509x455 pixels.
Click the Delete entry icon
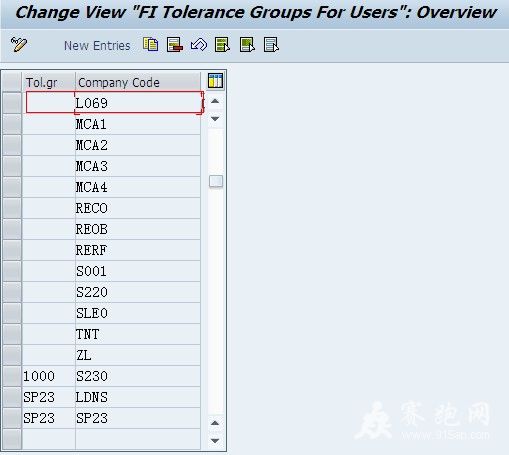tap(175, 45)
